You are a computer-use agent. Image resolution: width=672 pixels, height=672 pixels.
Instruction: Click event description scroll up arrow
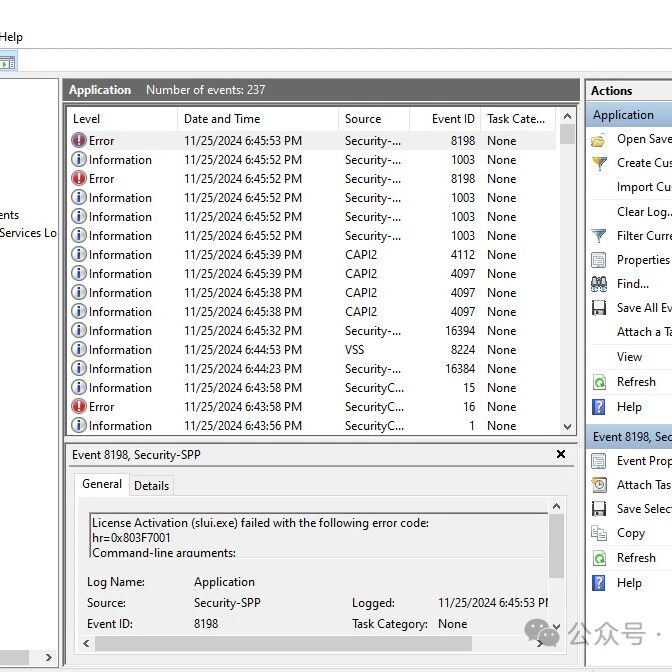coord(556,506)
